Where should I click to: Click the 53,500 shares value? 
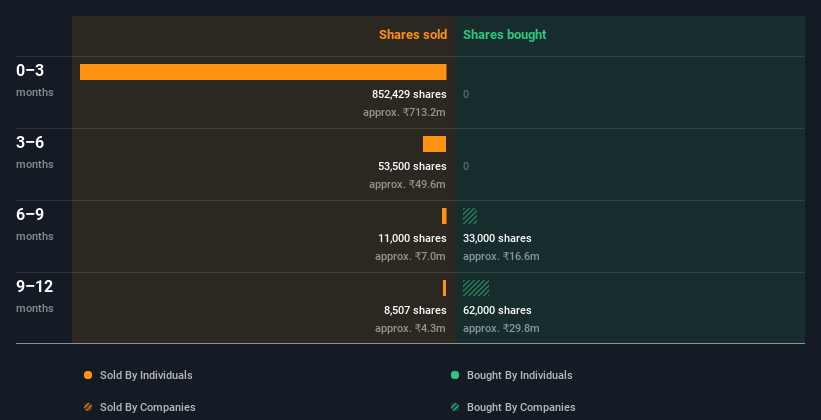tap(413, 166)
